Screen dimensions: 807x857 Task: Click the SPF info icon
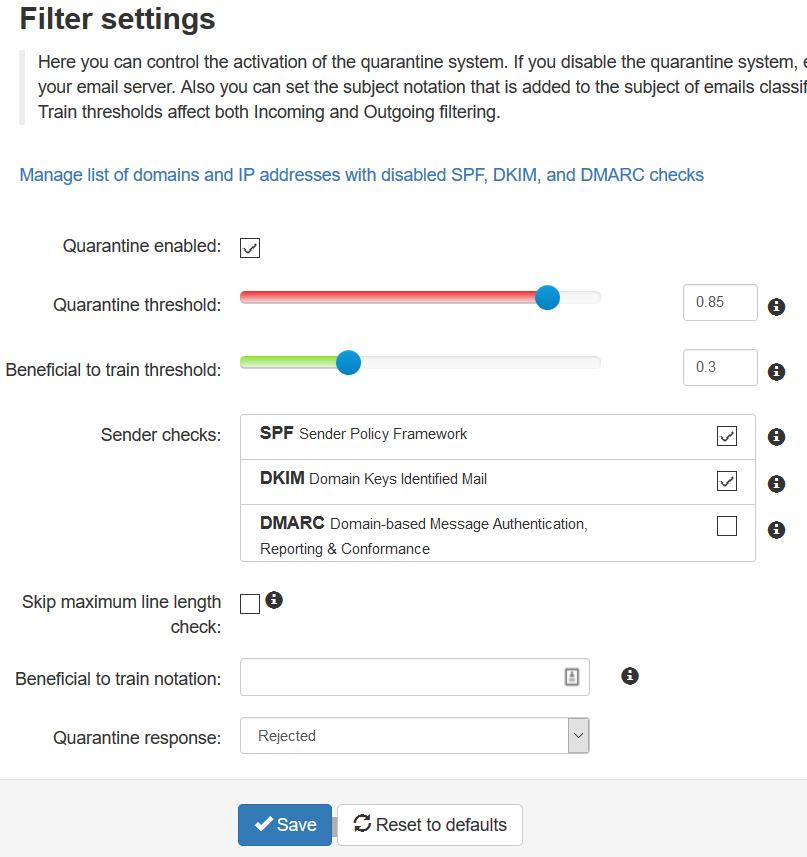point(776,437)
